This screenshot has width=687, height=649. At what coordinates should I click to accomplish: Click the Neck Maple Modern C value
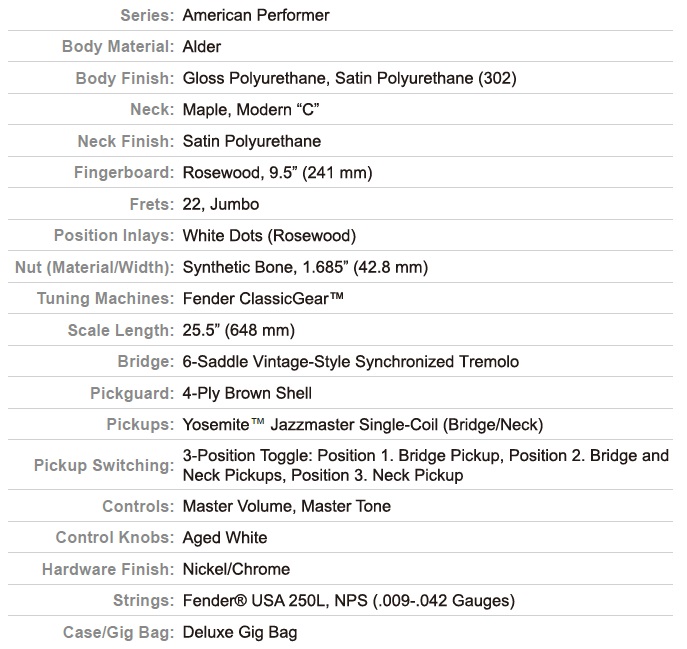[x=251, y=110]
